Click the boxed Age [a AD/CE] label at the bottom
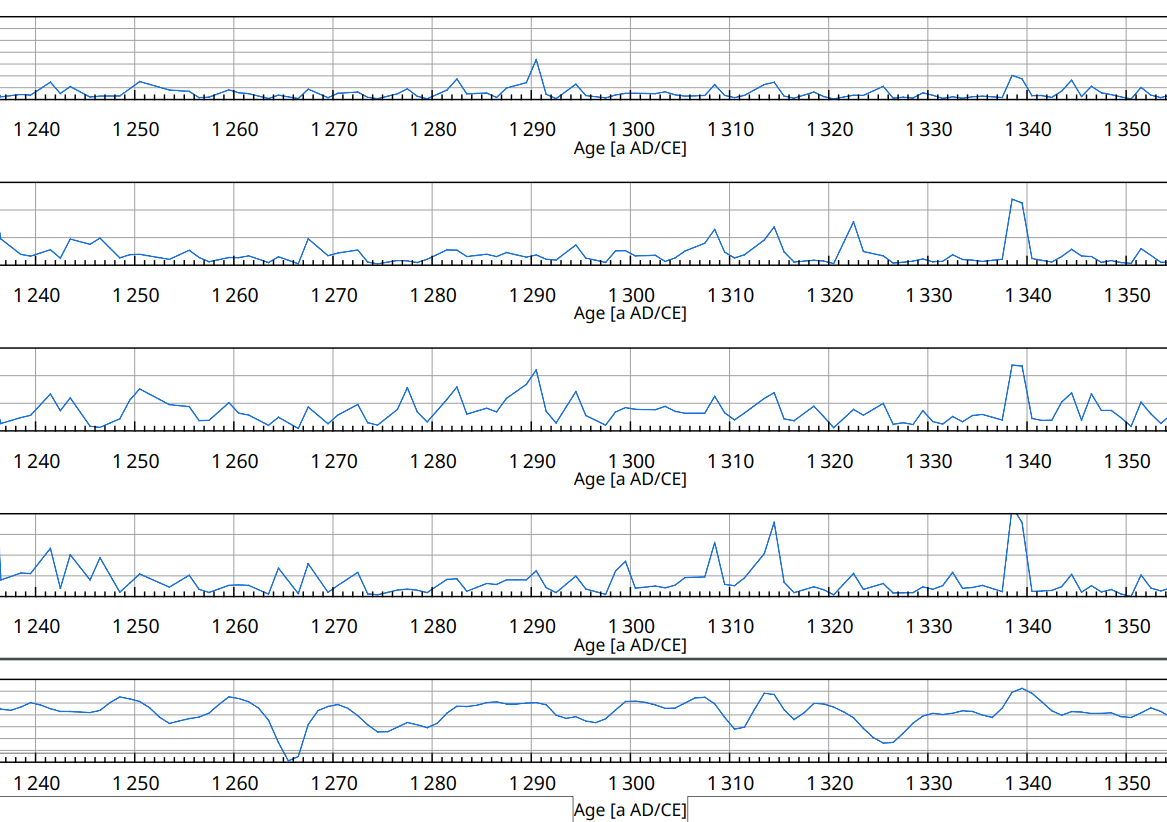 [630, 809]
